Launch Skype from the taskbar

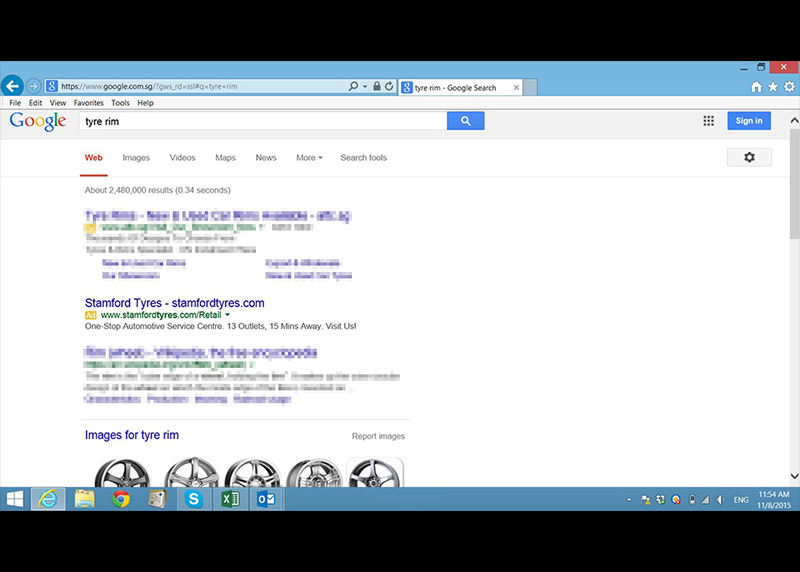tap(193, 499)
